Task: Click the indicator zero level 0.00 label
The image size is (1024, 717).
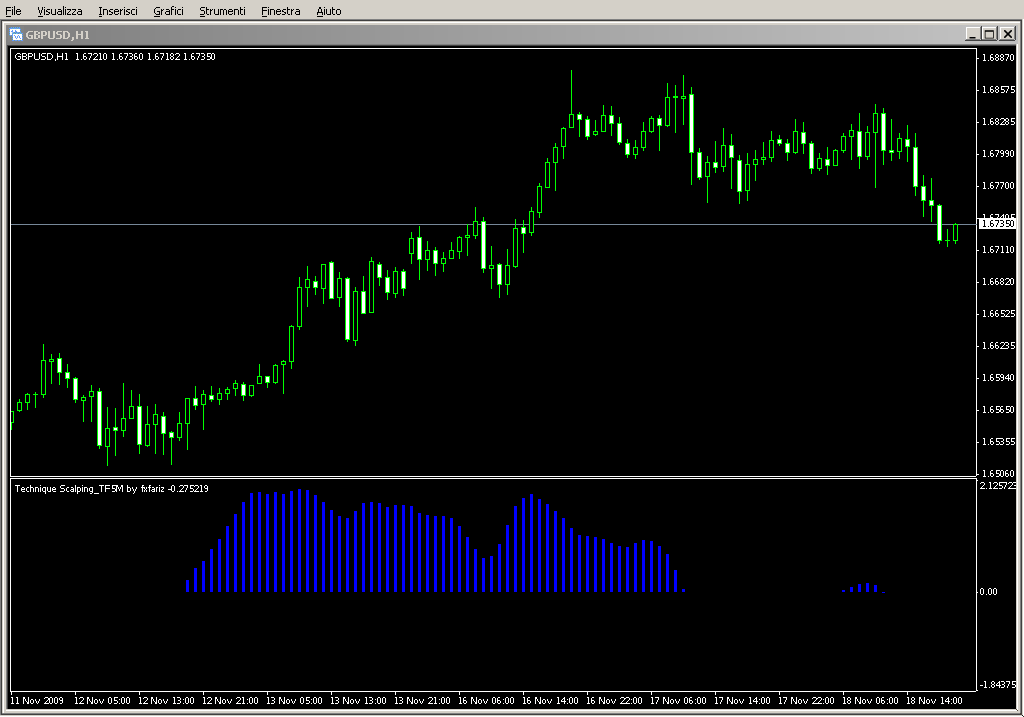Action: point(988,592)
